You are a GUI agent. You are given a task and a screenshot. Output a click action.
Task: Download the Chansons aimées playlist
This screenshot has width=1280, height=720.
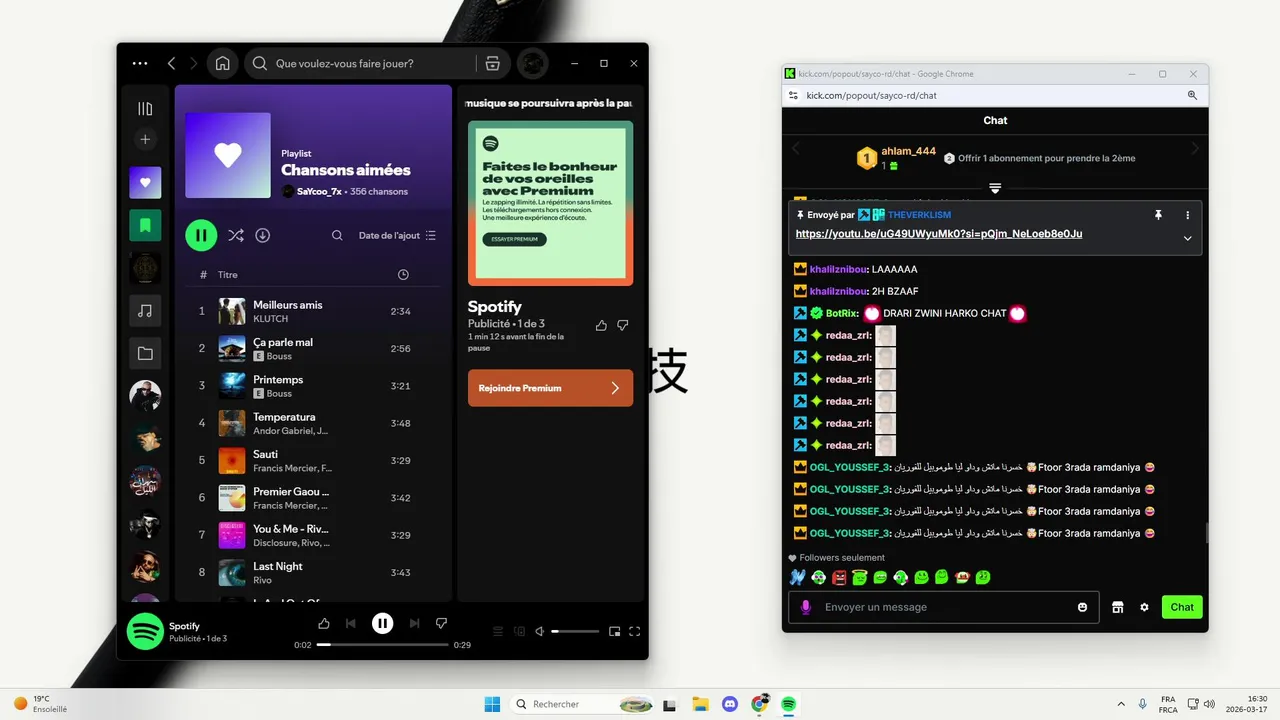tap(262, 235)
